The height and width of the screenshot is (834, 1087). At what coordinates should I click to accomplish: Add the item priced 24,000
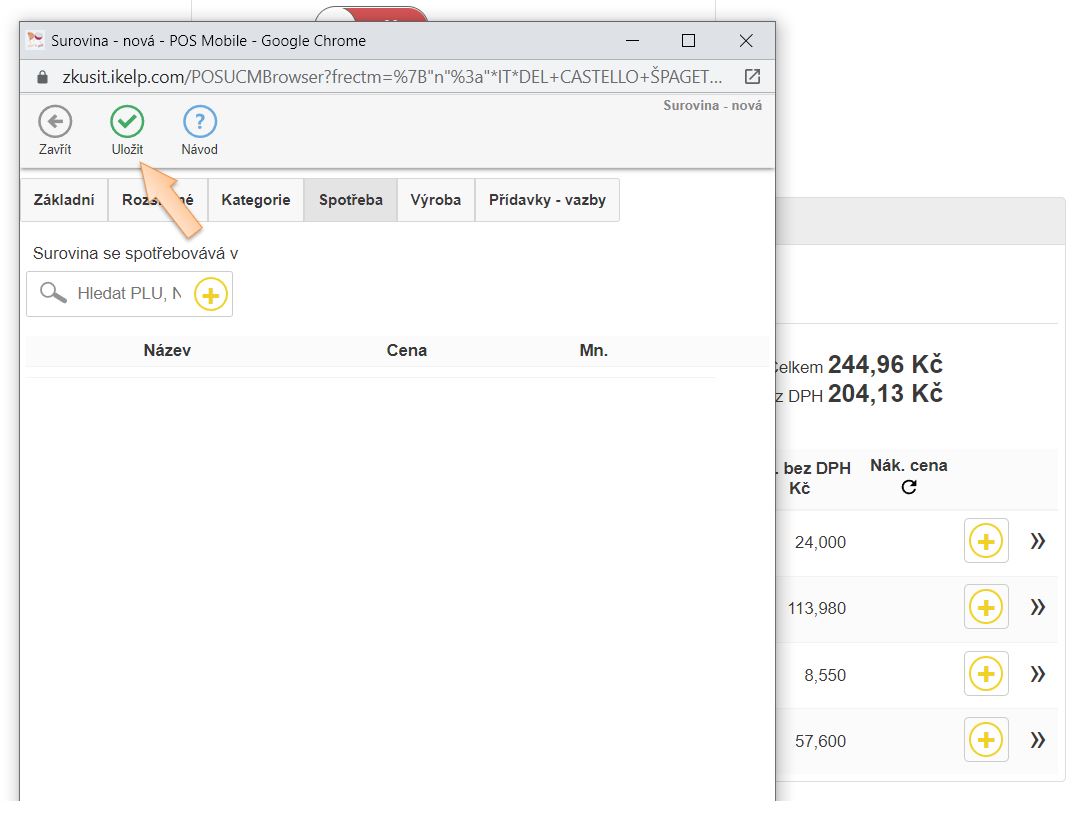coord(986,541)
